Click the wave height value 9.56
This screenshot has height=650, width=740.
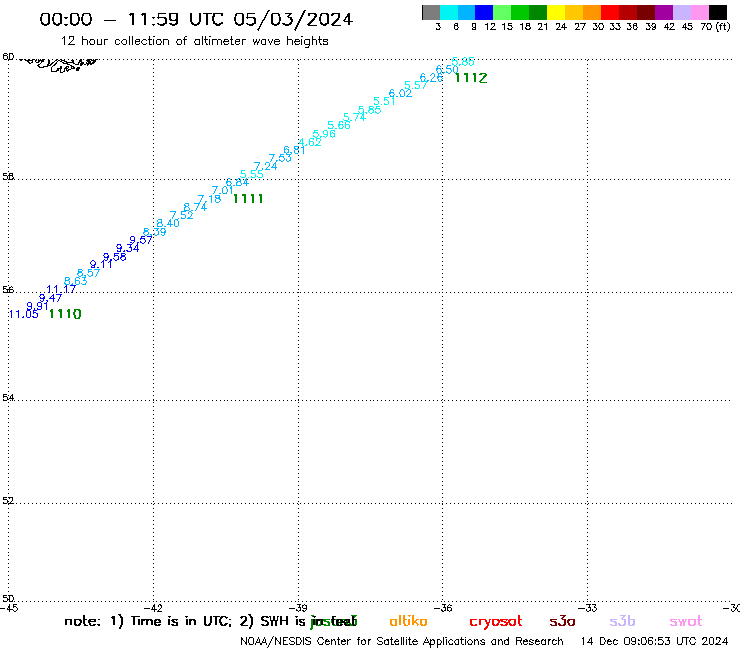[115, 257]
